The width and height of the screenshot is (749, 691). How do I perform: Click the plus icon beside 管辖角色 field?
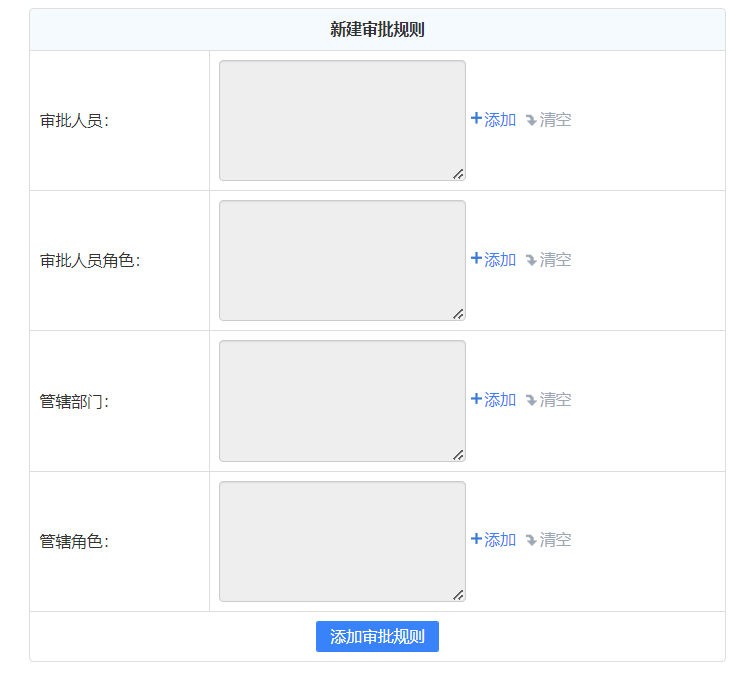tap(476, 539)
